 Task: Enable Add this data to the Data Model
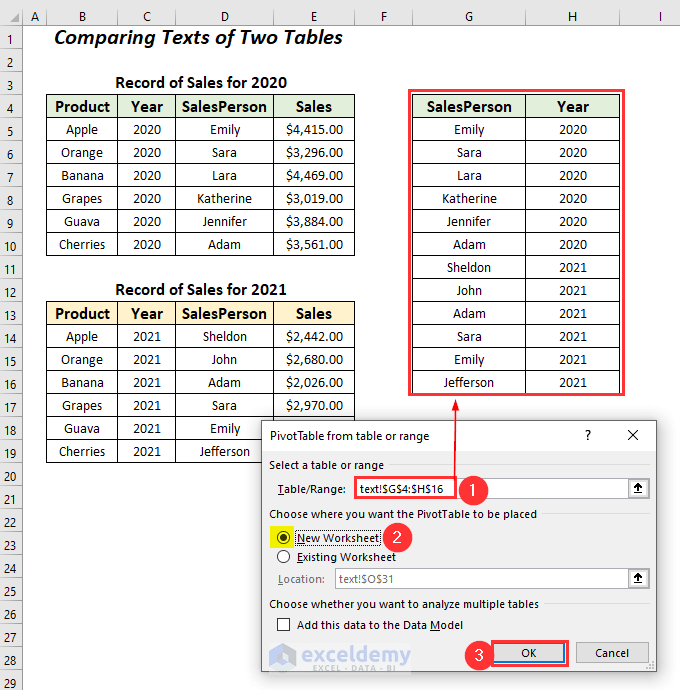(283, 624)
